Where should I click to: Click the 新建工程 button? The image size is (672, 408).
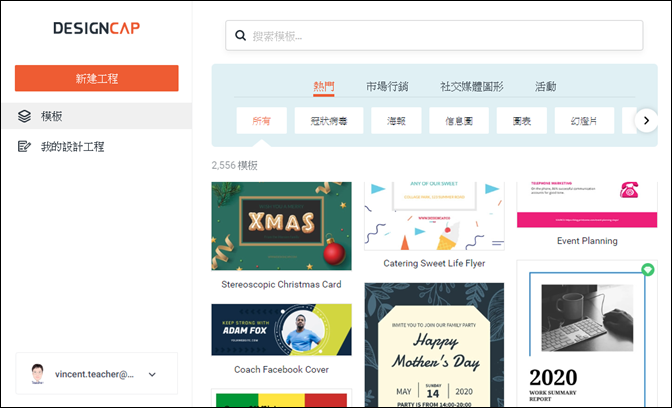96,78
